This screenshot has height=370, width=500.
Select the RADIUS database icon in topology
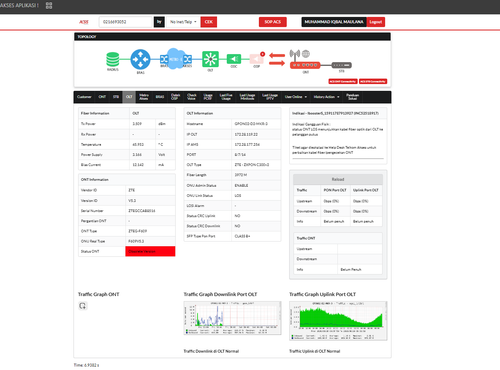[x=113, y=59]
